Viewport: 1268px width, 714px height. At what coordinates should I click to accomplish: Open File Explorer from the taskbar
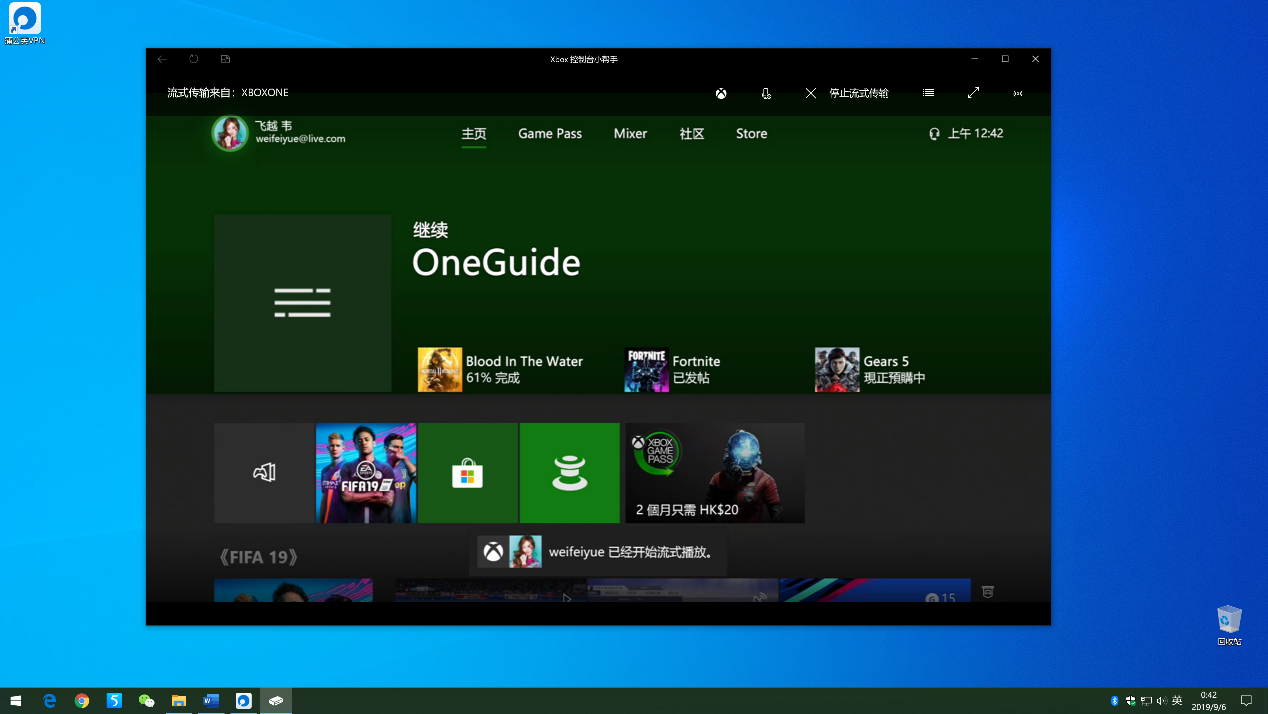click(179, 701)
